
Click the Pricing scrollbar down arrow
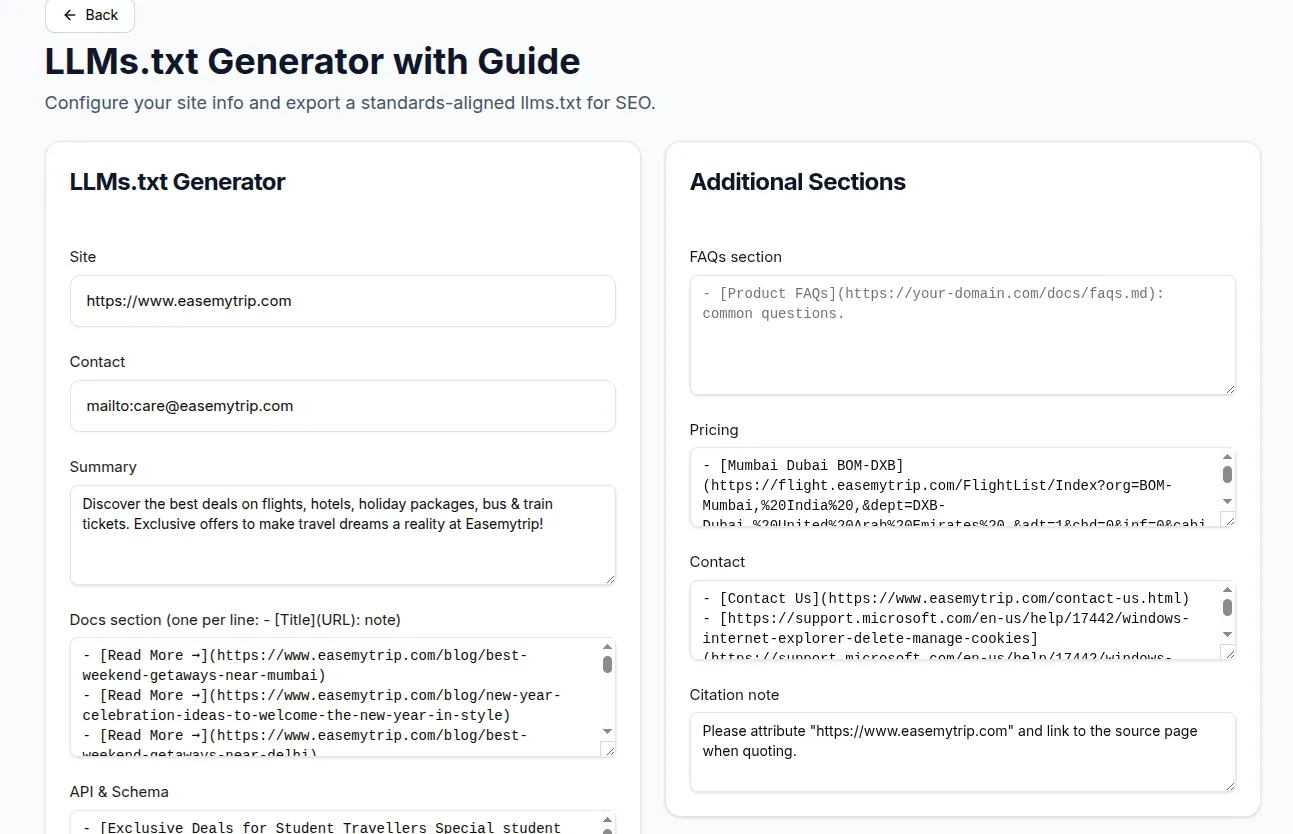tap(1227, 501)
